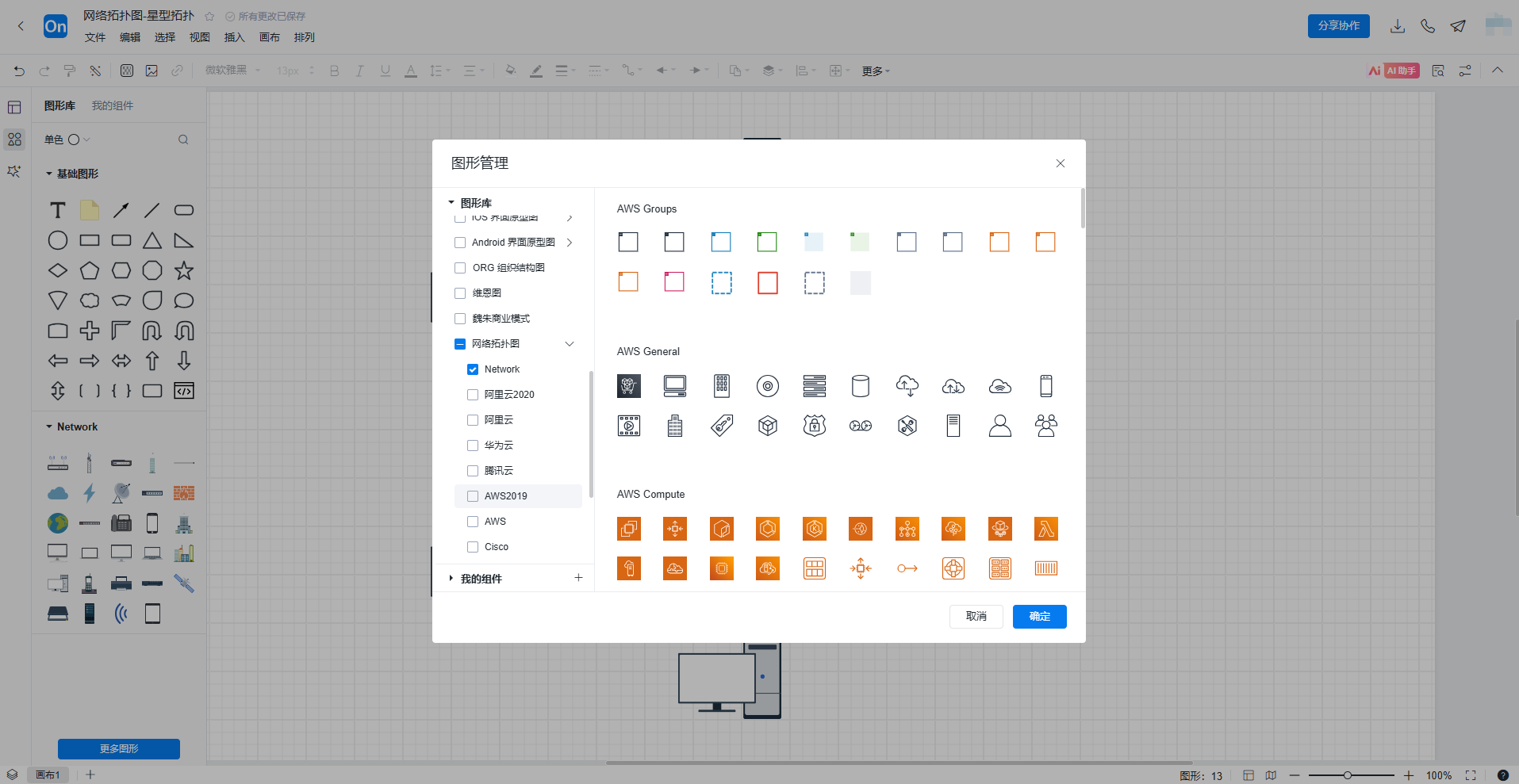
Task: Click the AWS Lambda icon in AWS Compute
Action: pos(1045,529)
